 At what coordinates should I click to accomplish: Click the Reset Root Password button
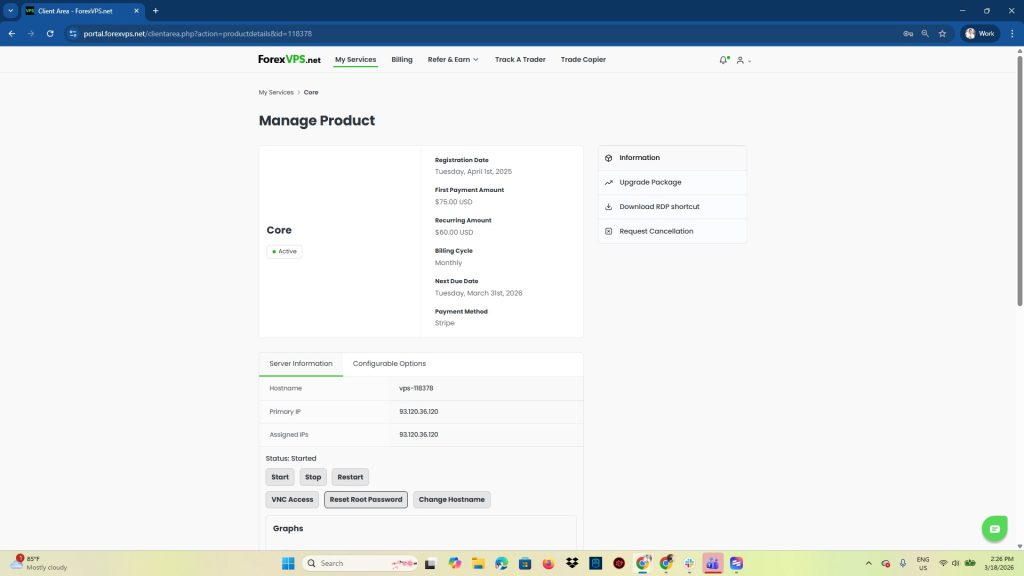click(x=366, y=500)
